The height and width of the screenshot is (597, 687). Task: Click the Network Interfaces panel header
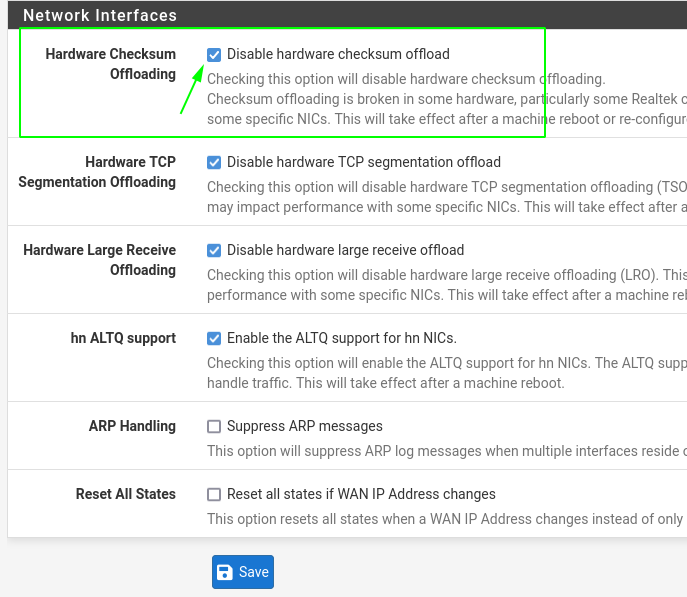(x=347, y=15)
